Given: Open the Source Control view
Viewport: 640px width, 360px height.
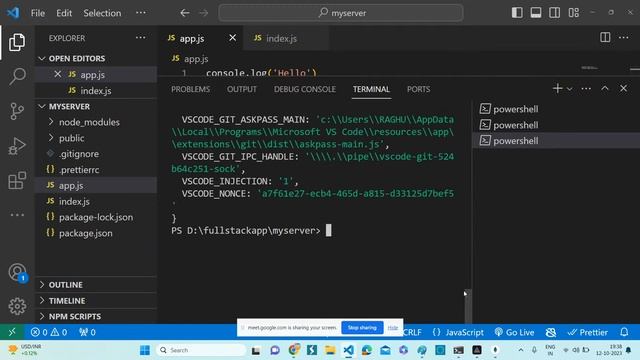Looking at the screenshot, I should tap(17, 111).
